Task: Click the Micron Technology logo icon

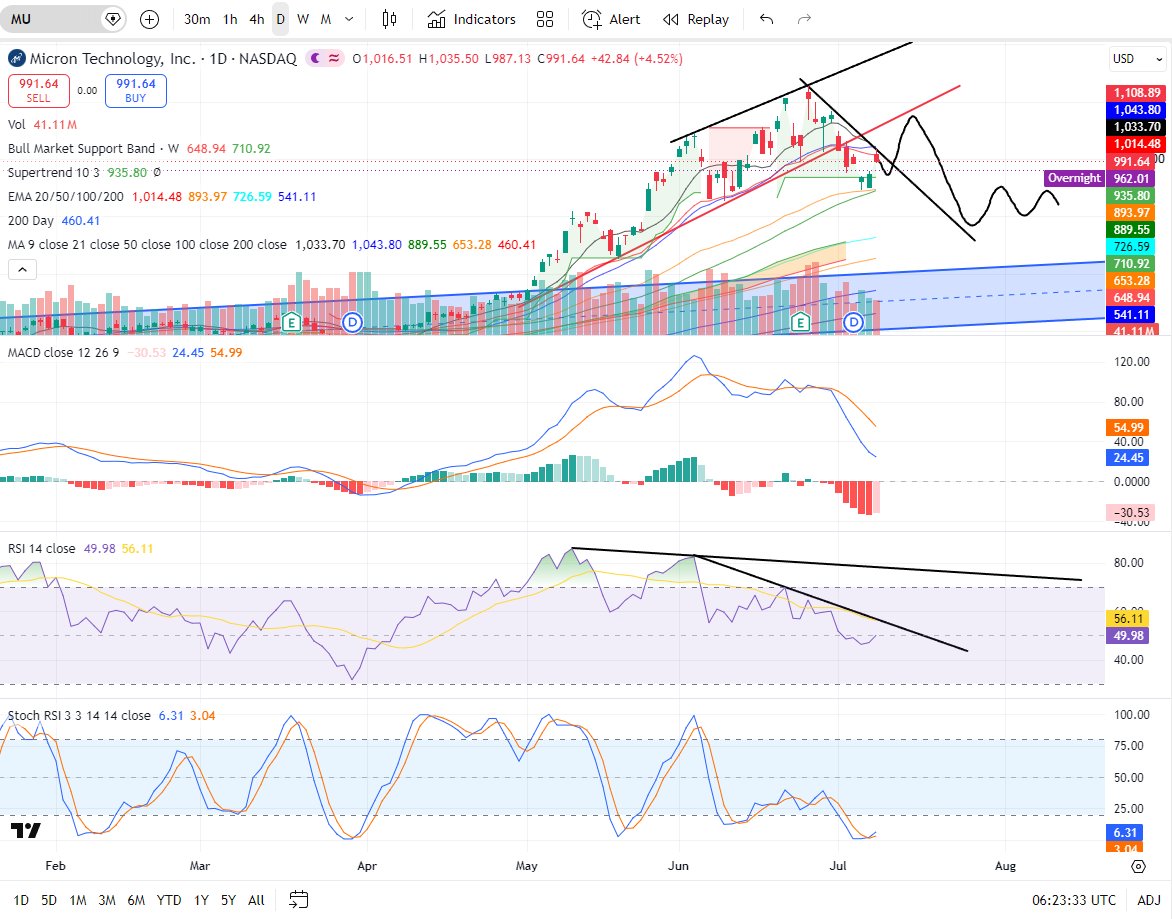Action: [16, 58]
